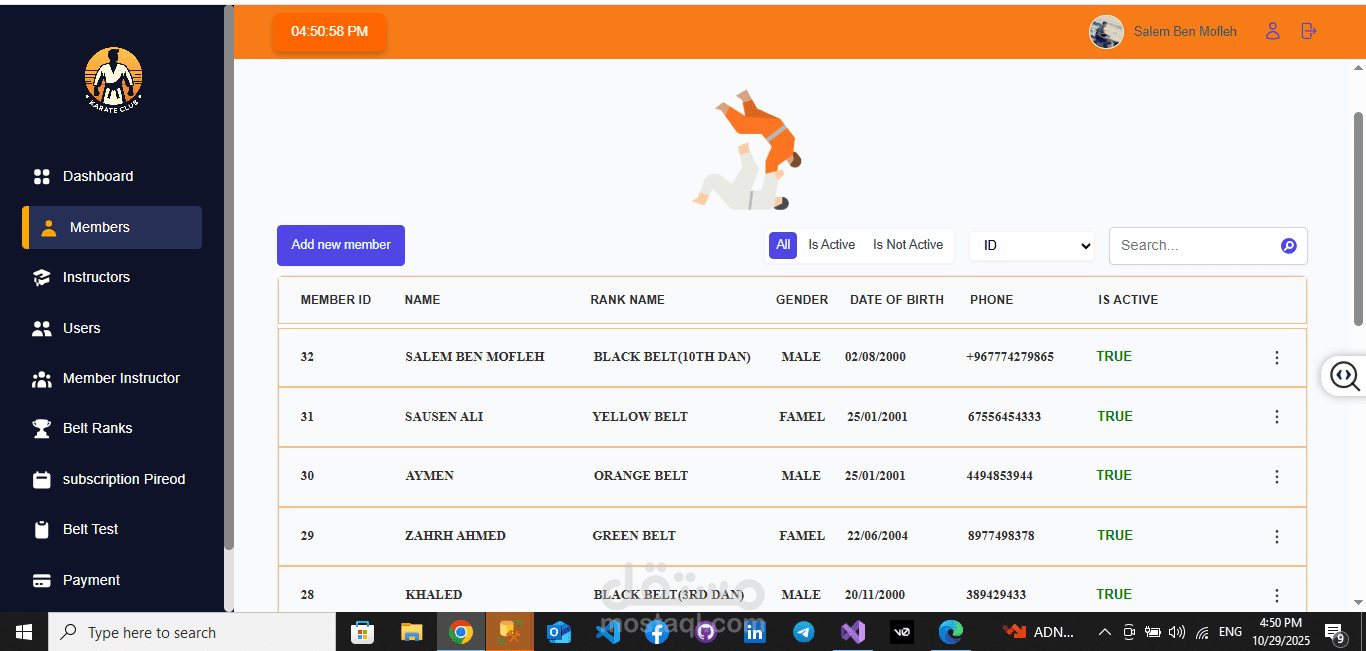This screenshot has height=651, width=1366.
Task: Click the YELLOW BELT rank cell
Action: point(640,417)
